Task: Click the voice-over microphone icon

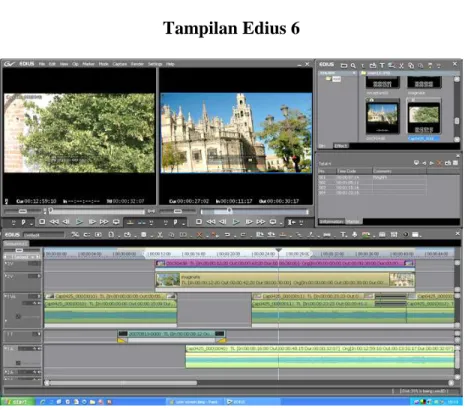Action: [x=354, y=235]
